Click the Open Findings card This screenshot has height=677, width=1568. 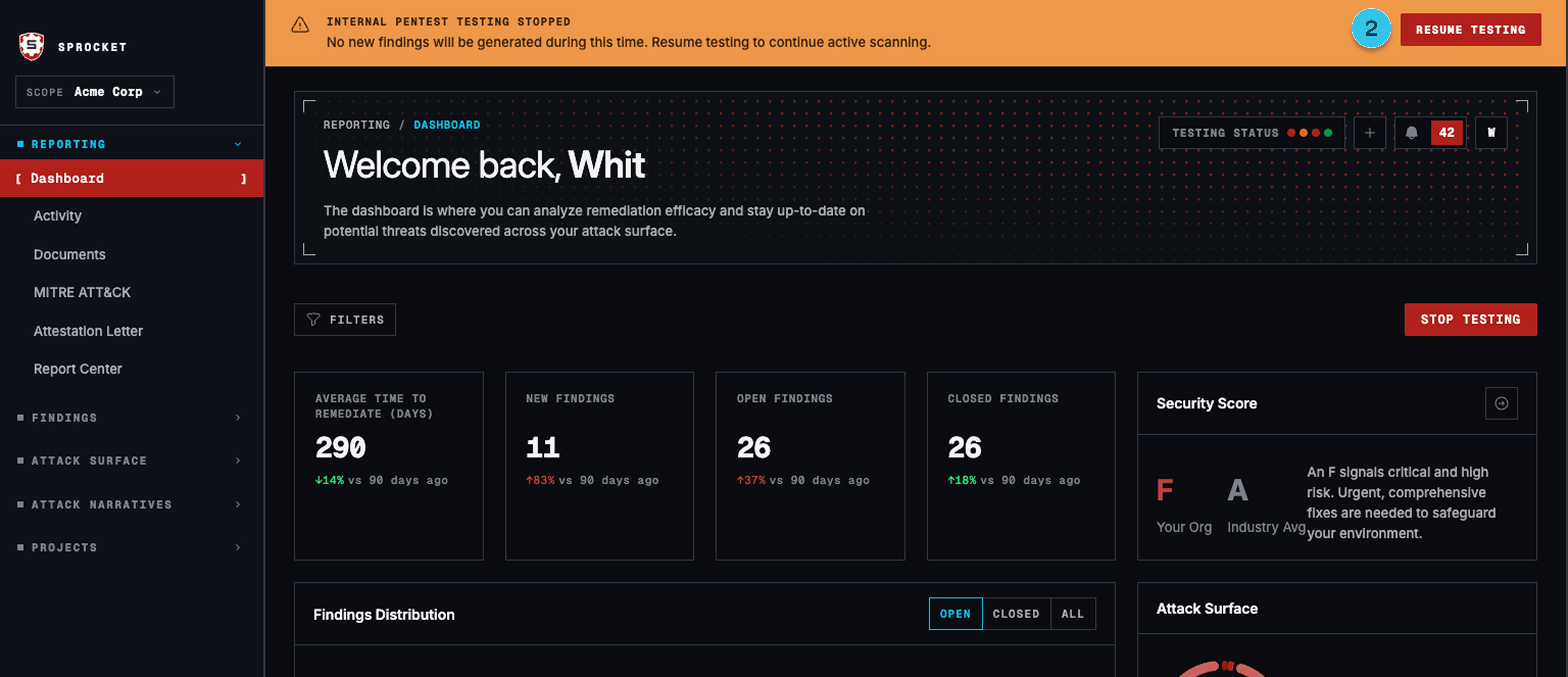pyautogui.click(x=810, y=466)
